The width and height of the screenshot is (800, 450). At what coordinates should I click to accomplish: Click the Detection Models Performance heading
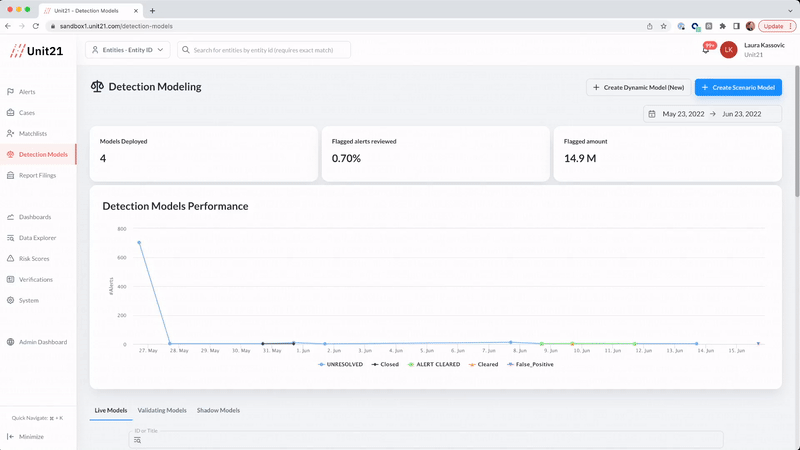(175, 206)
